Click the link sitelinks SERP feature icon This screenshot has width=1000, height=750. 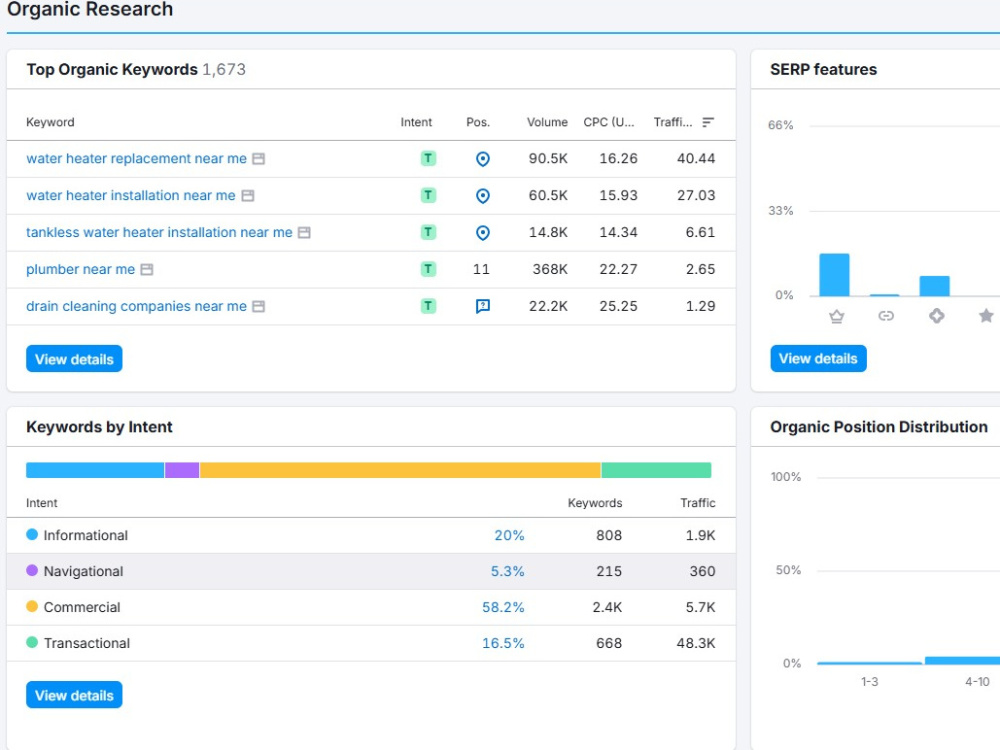886,316
